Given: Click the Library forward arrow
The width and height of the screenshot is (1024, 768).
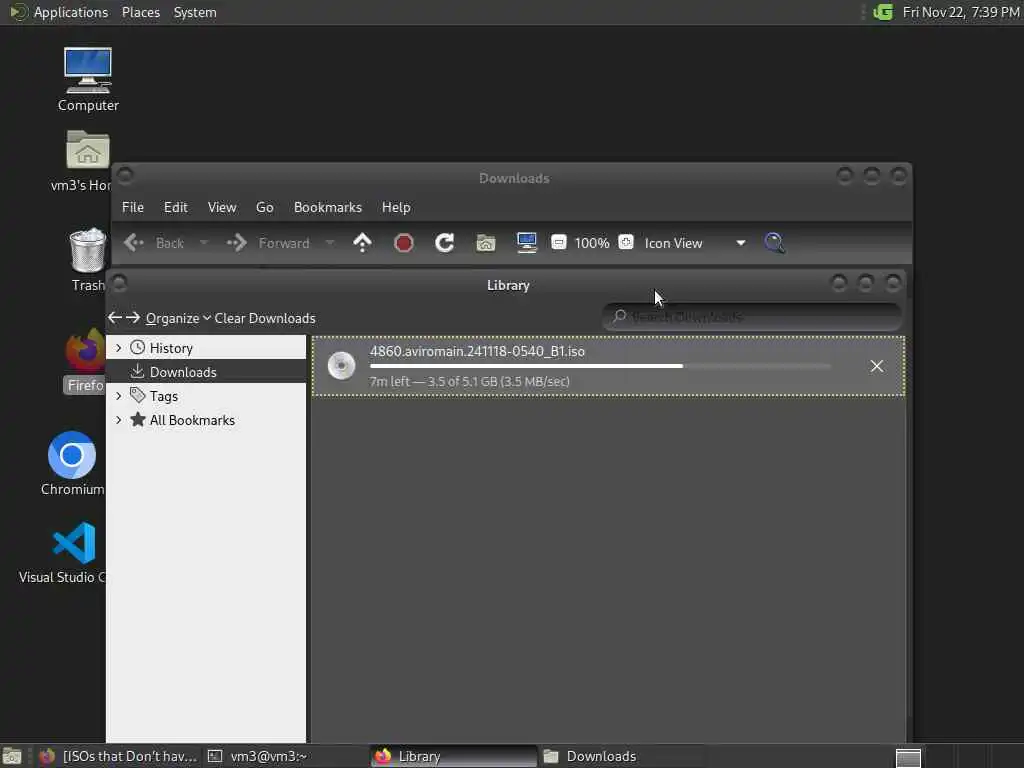Looking at the screenshot, I should click(133, 317).
